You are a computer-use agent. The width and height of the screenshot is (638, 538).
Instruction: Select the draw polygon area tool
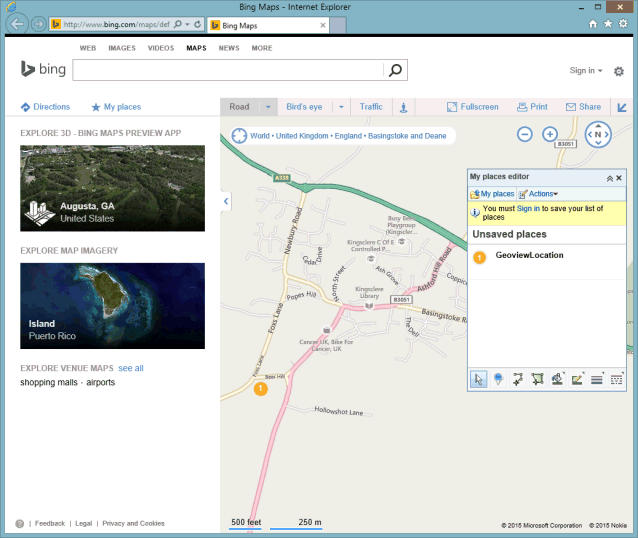(537, 379)
